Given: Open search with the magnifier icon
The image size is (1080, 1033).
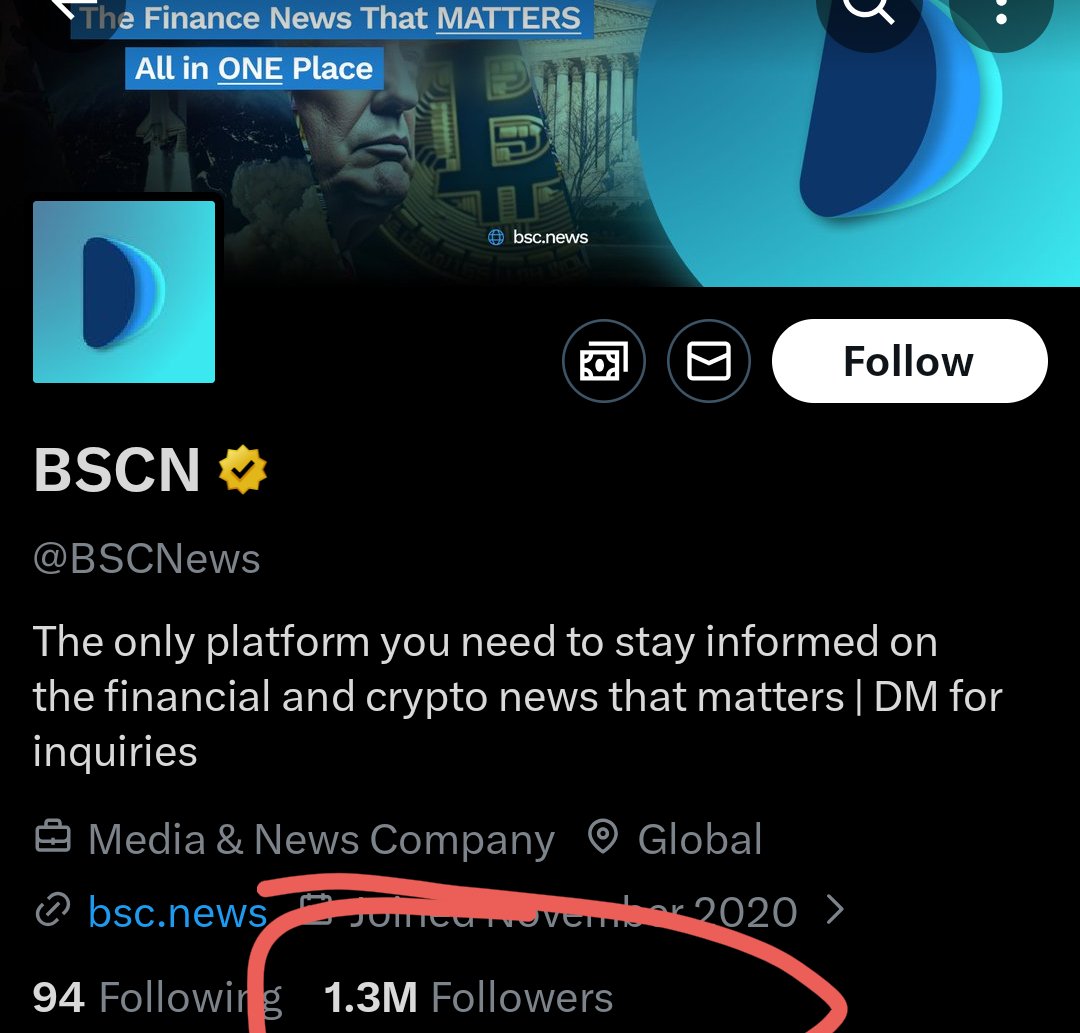Looking at the screenshot, I should coord(868,10).
